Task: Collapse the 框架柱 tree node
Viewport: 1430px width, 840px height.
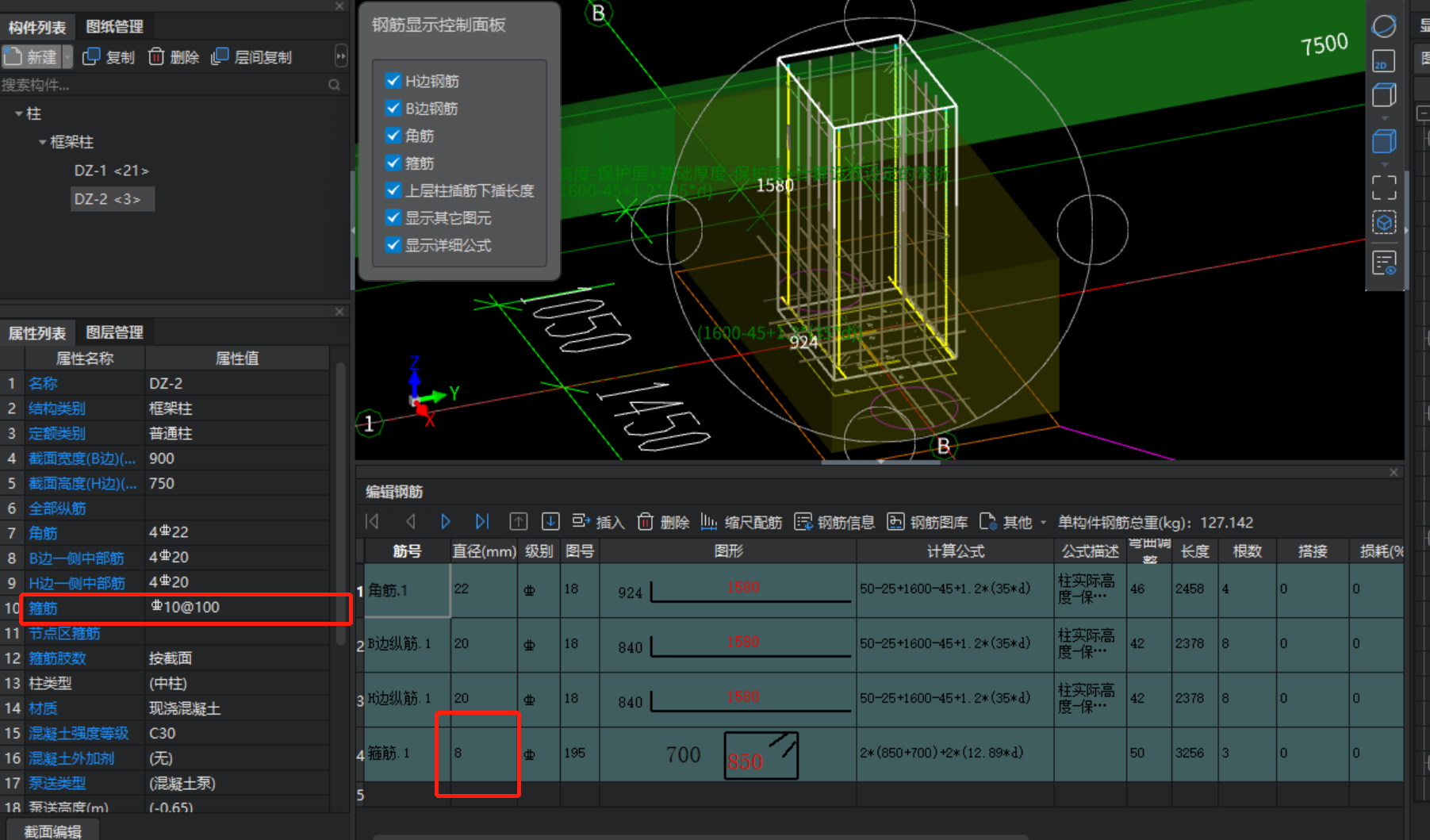Action: [x=42, y=143]
